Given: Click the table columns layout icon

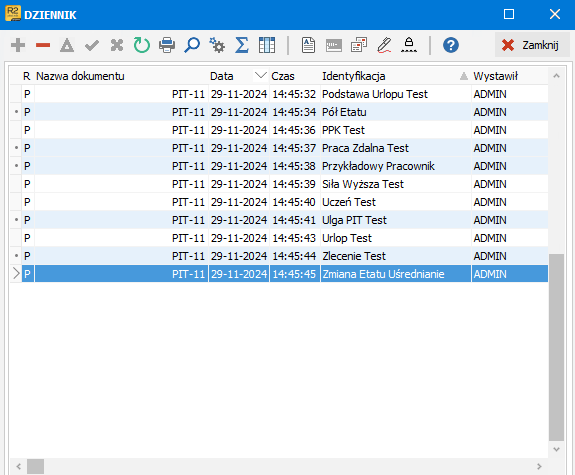Looking at the screenshot, I should pos(267,45).
